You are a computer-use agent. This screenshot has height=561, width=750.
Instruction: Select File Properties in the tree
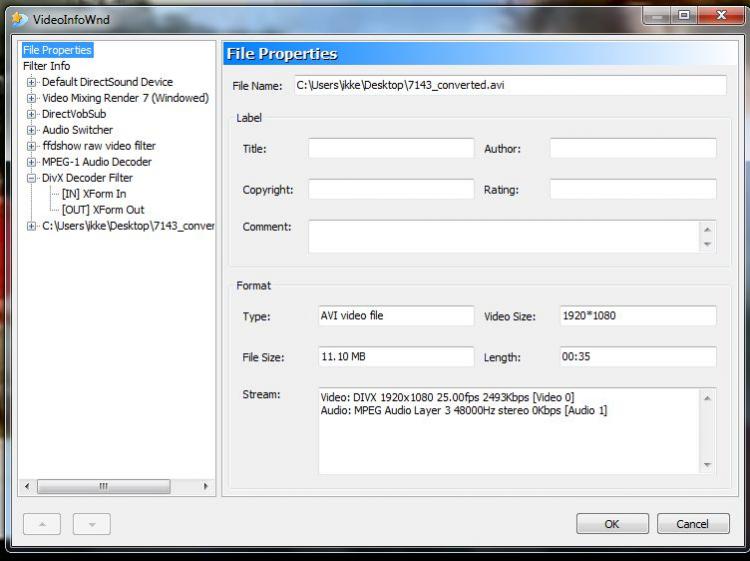57,50
